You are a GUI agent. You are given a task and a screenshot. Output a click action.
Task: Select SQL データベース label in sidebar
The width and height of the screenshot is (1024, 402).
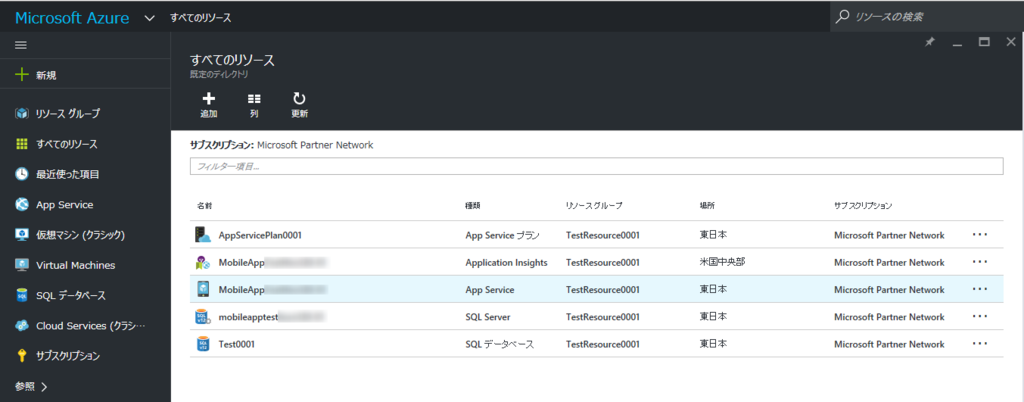[x=71, y=296]
